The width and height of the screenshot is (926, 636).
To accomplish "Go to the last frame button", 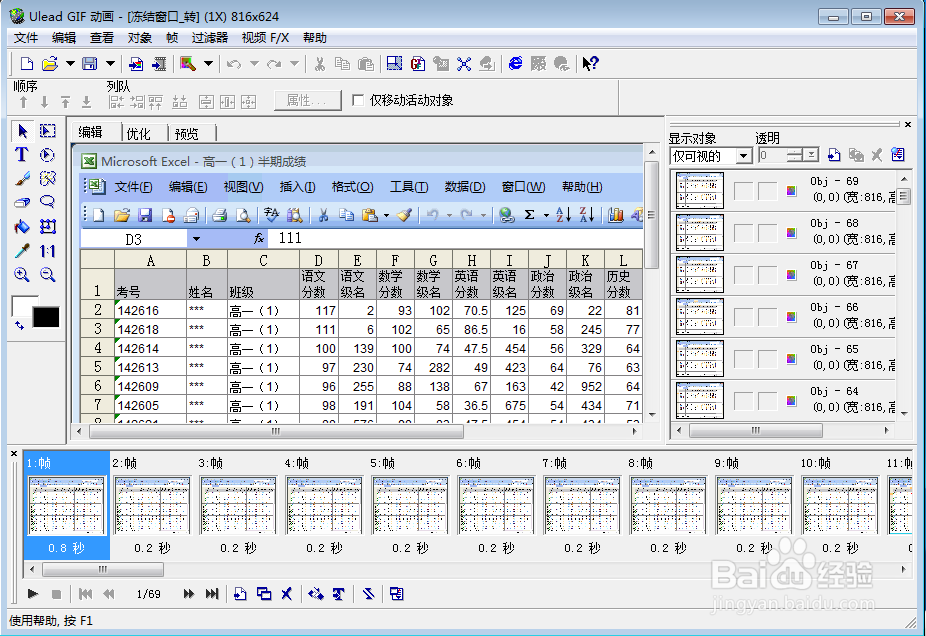I will (x=212, y=594).
